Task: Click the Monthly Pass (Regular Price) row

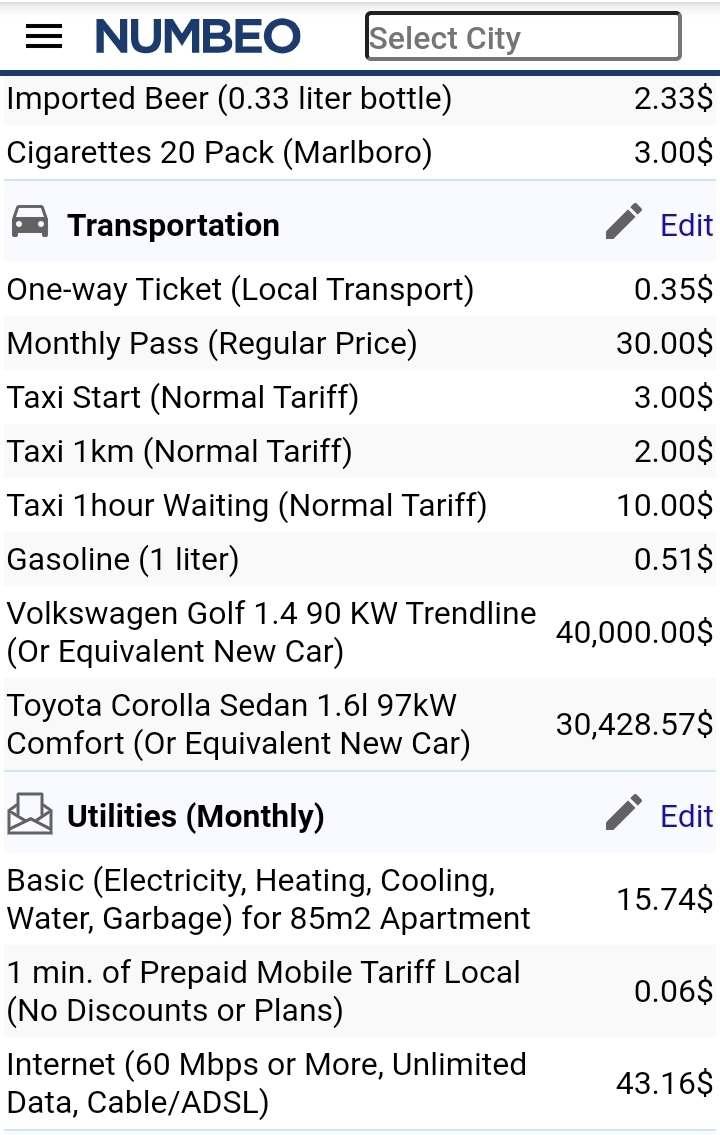Action: (360, 343)
